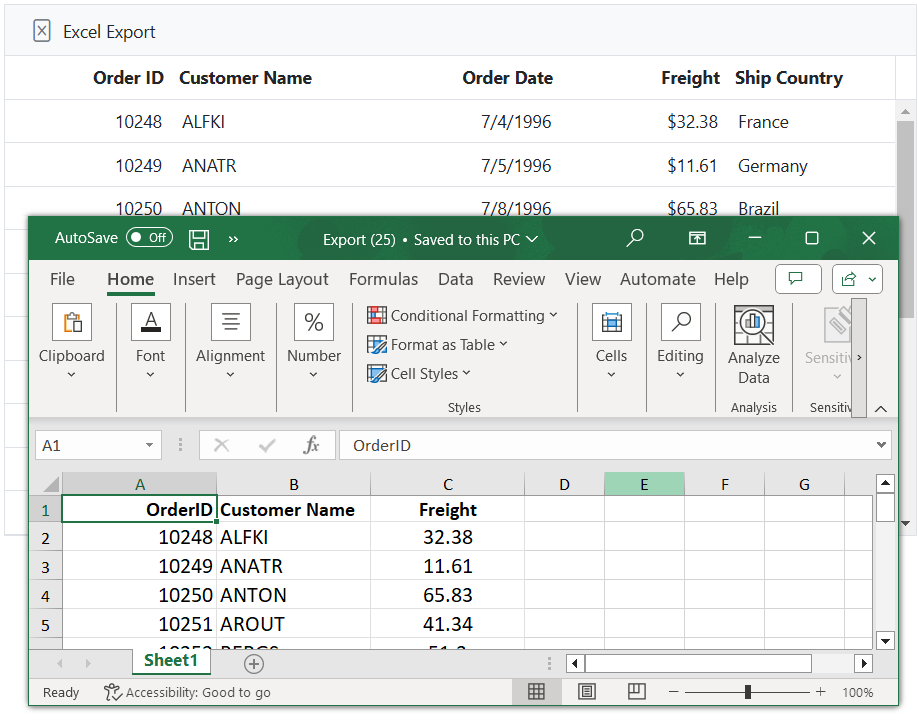This screenshot has height=722, width=918.
Task: Click the Insert Function fx icon
Action: pos(311,445)
